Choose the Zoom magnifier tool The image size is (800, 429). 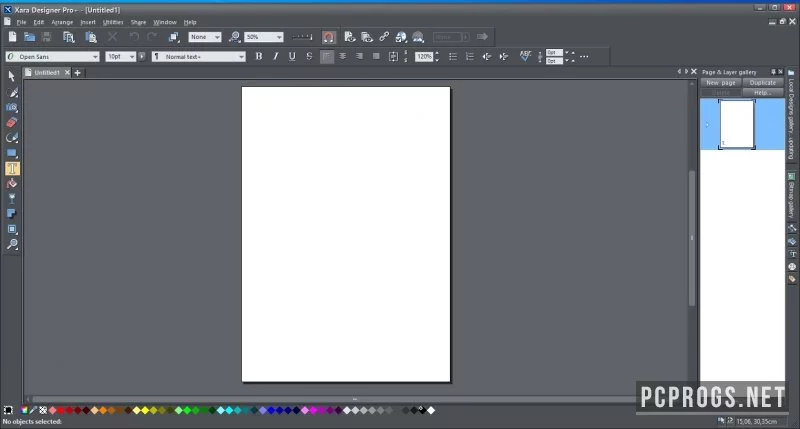click(12, 244)
